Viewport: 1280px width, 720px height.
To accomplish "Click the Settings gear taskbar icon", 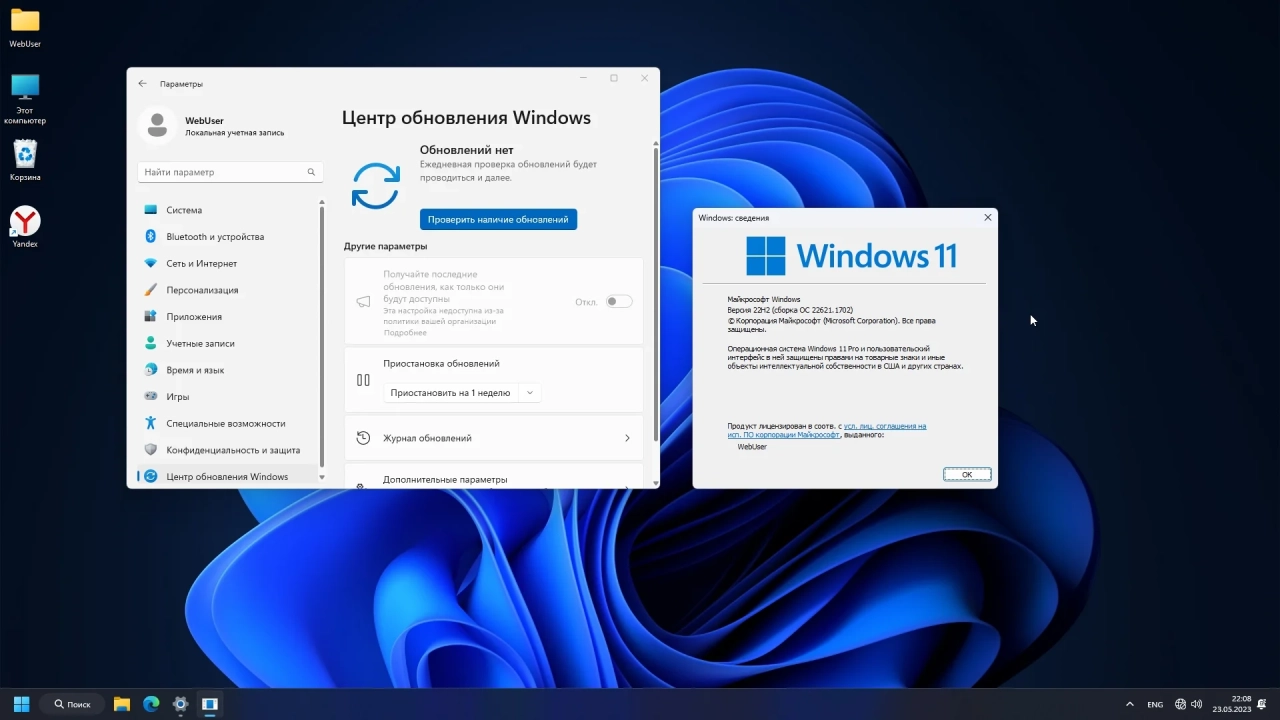I will point(180,704).
